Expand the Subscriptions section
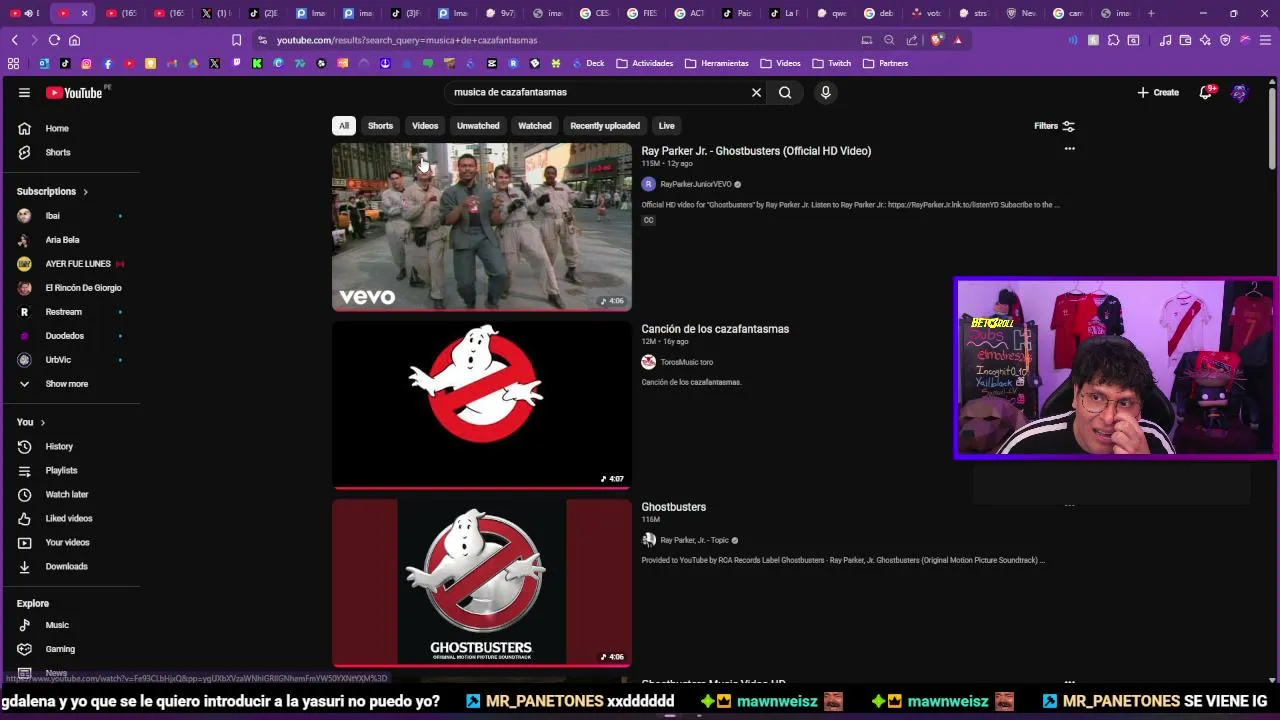The width and height of the screenshot is (1280, 720). 52,191
